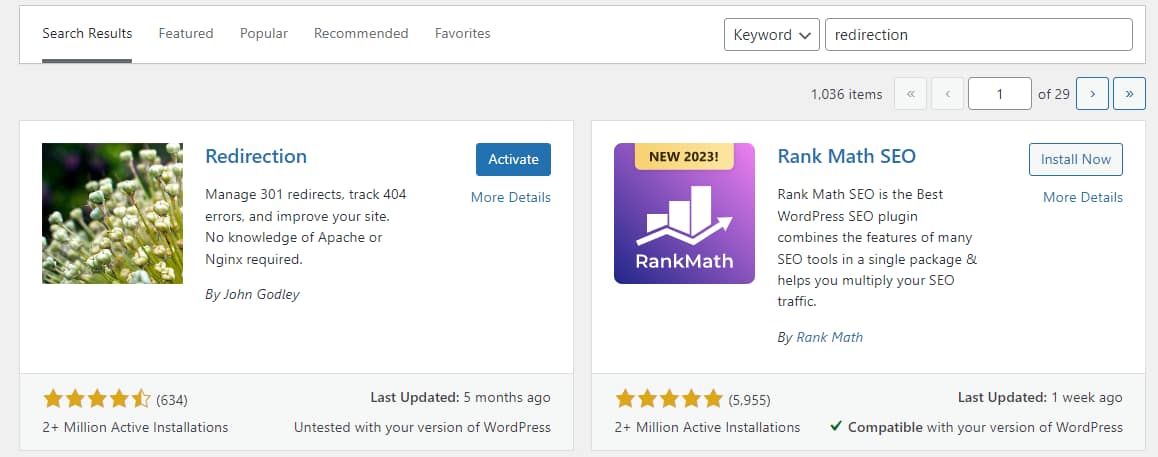Open the Favorites tab

pyautogui.click(x=462, y=33)
